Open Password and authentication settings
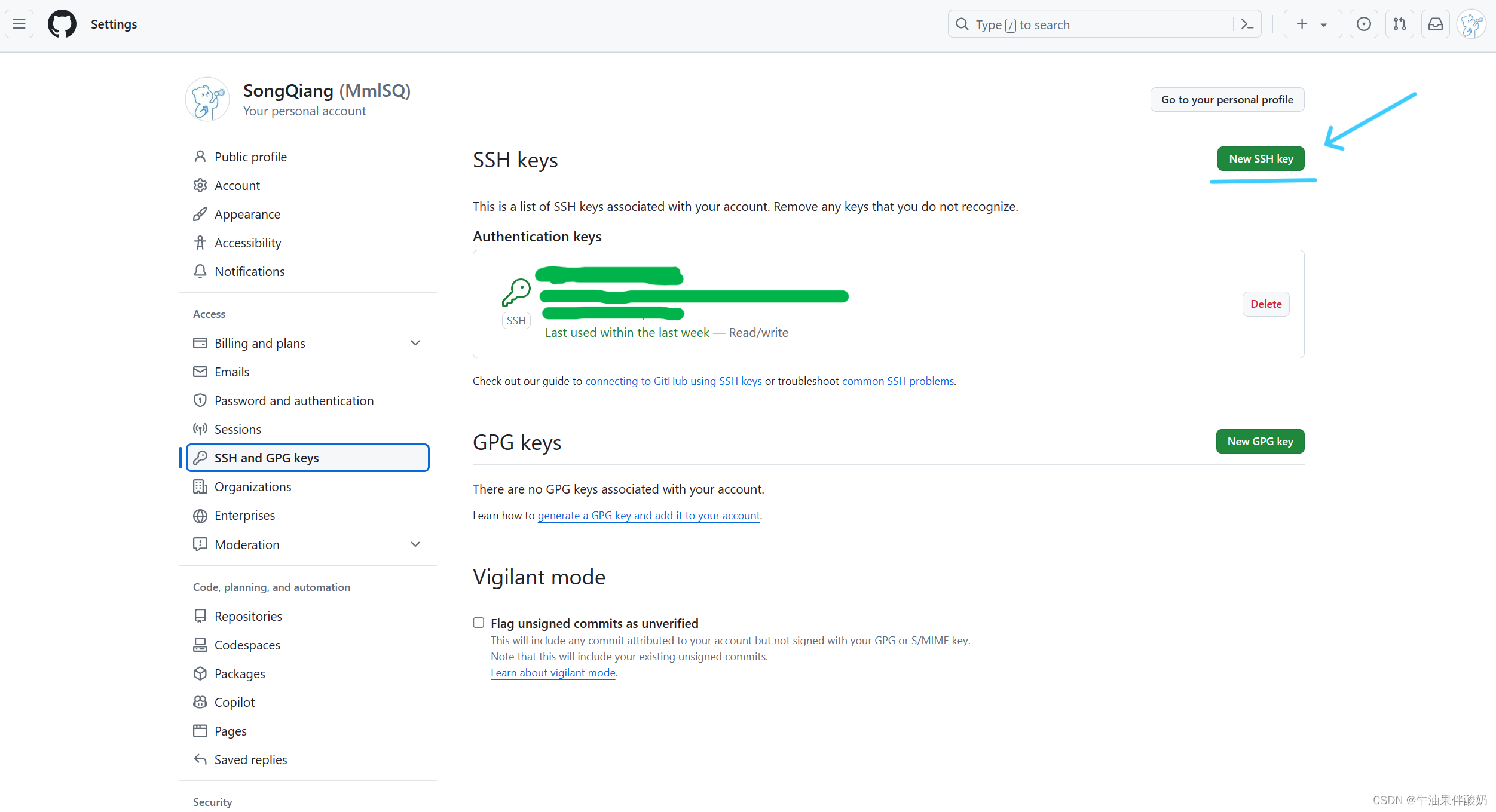This screenshot has width=1496, height=812. pyautogui.click(x=293, y=400)
